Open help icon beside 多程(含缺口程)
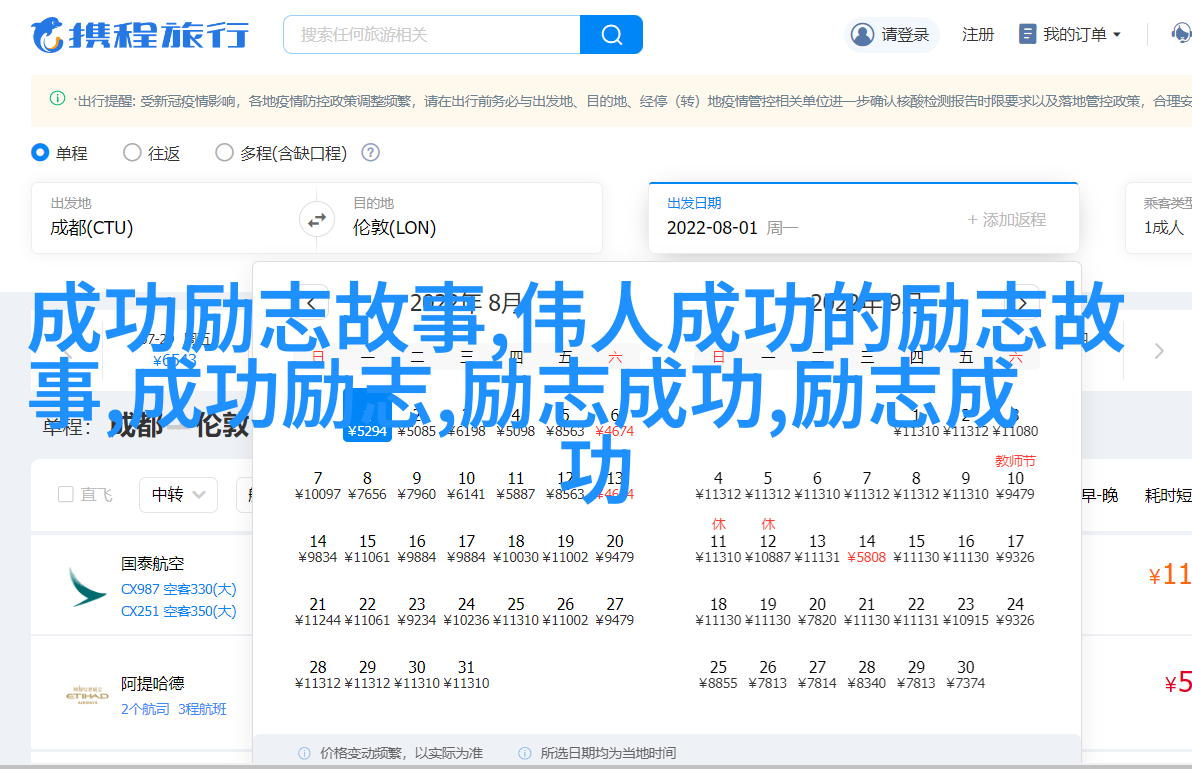This screenshot has width=1192, height=769. click(370, 153)
